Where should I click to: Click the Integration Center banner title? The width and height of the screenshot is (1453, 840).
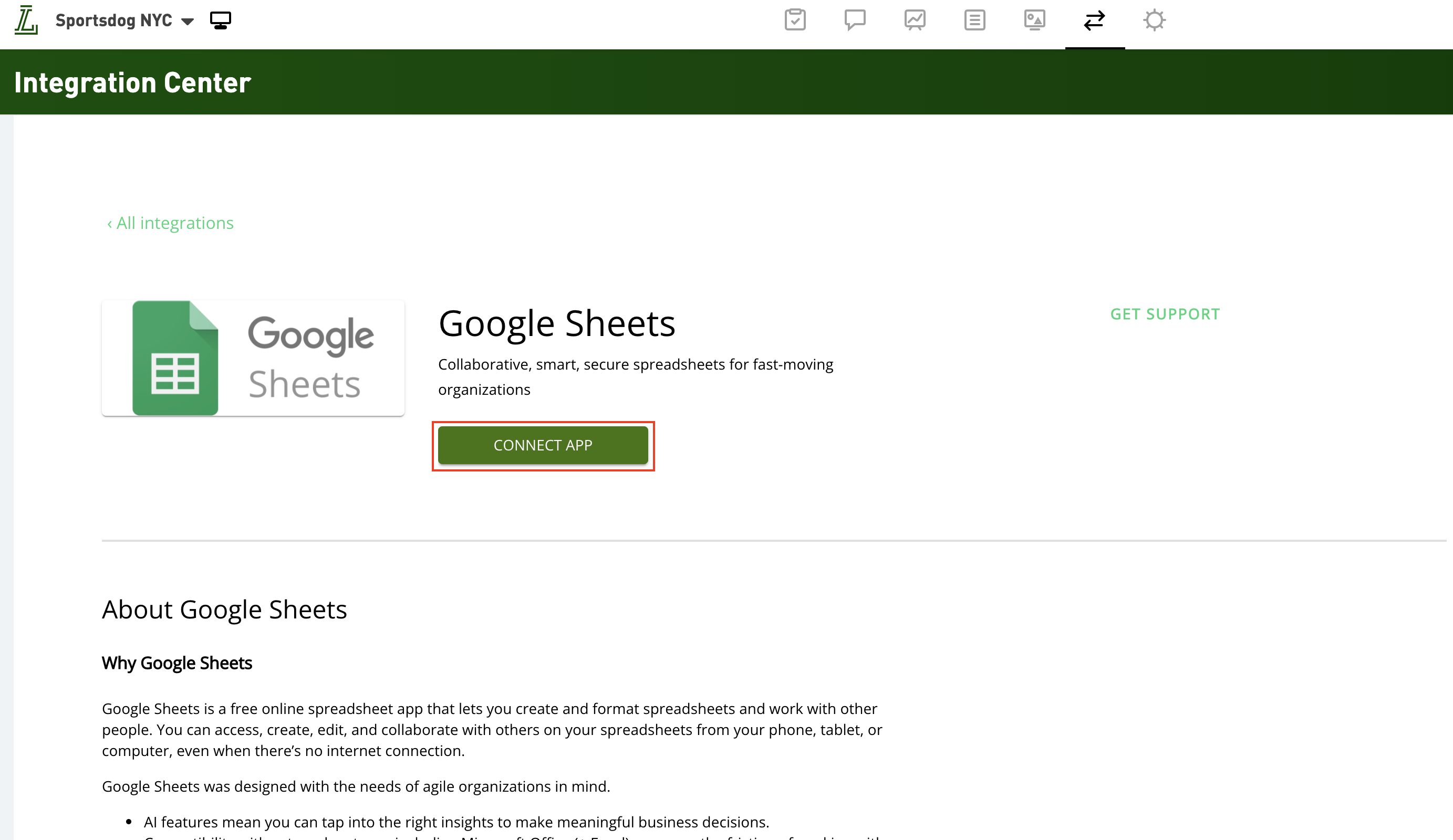[132, 81]
